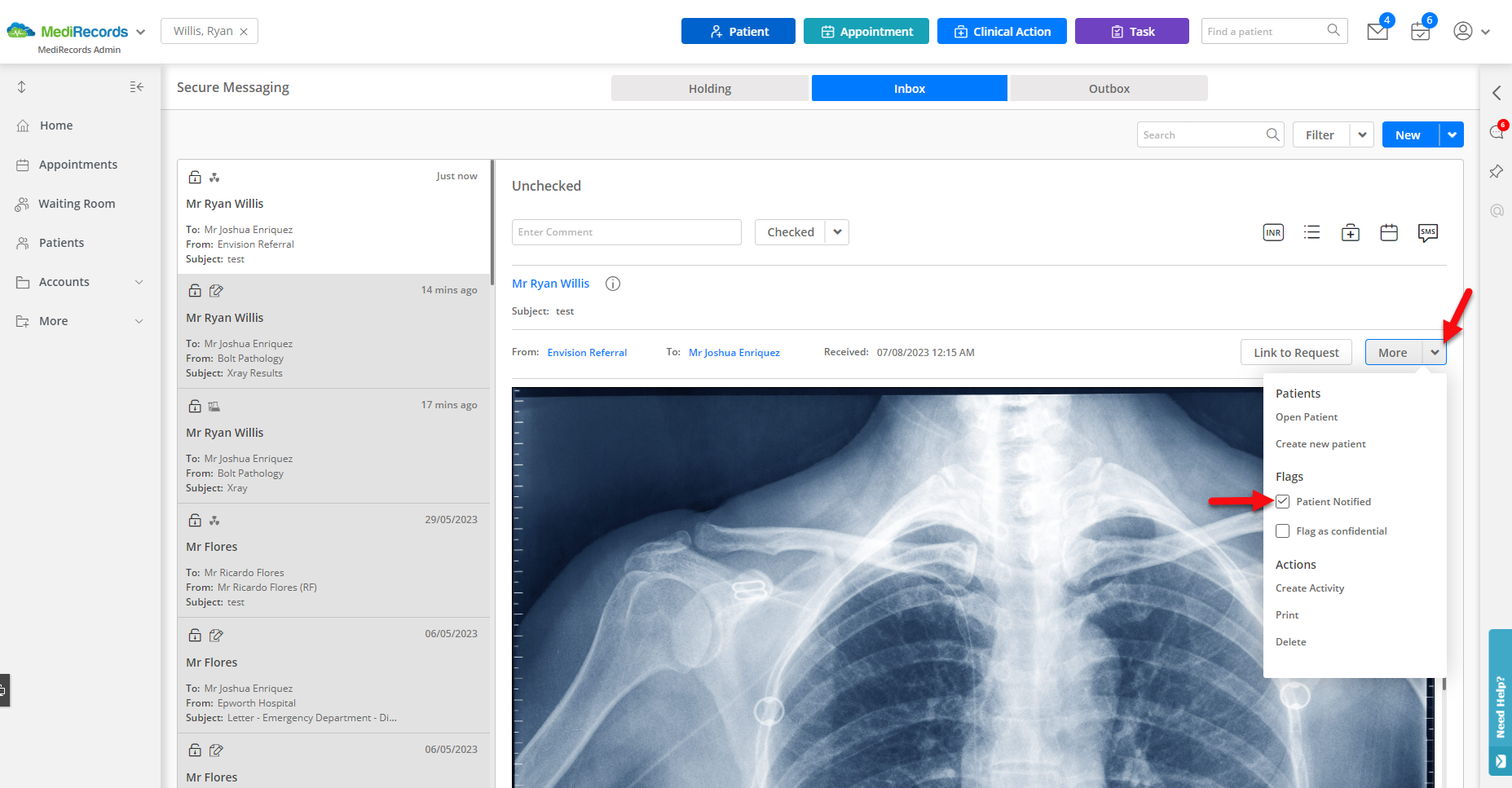Screen dimensions: 1512x788
Task: Open the Checked status dropdown arrow
Action: click(837, 232)
